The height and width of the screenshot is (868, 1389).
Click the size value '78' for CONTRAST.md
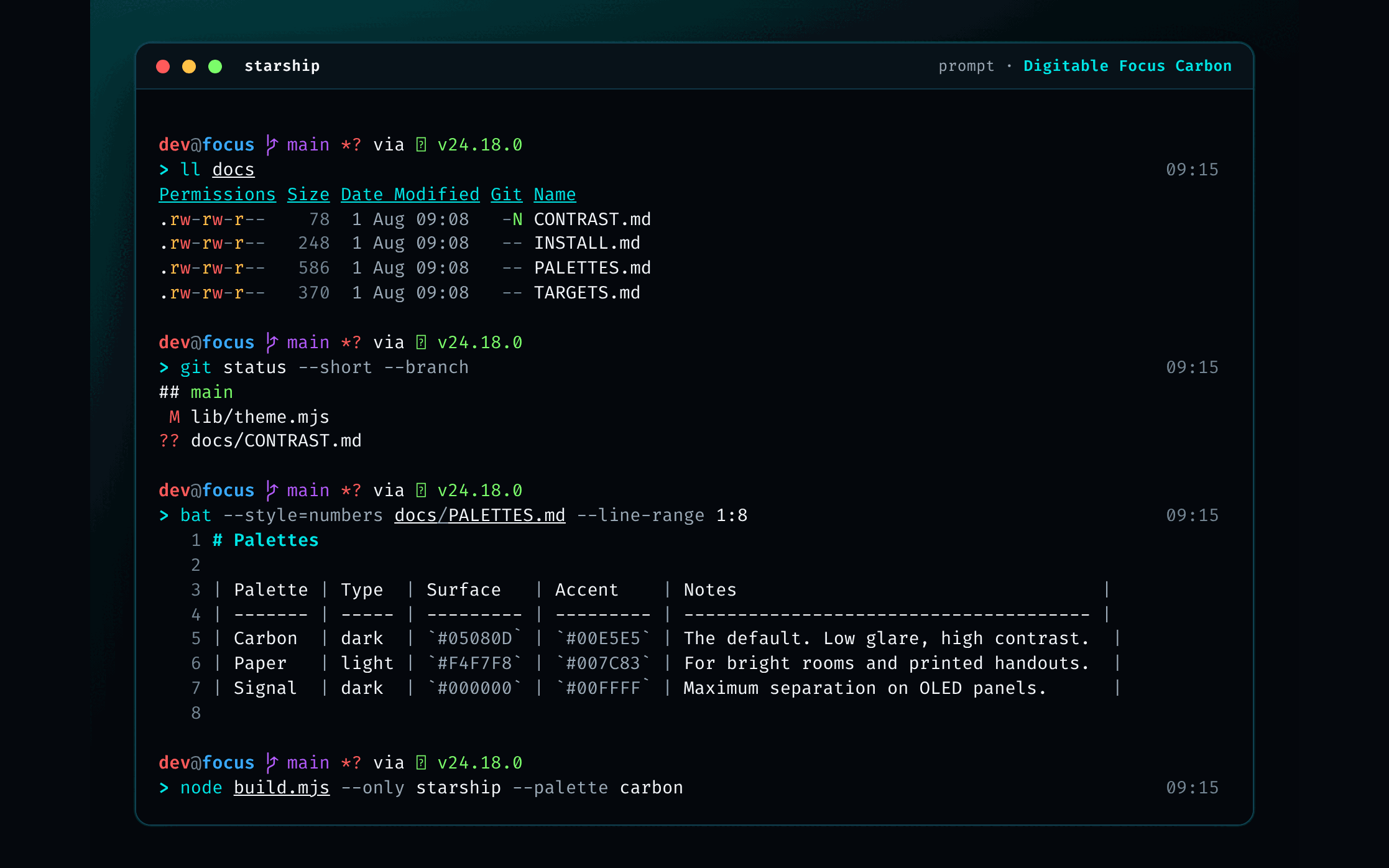point(319,219)
